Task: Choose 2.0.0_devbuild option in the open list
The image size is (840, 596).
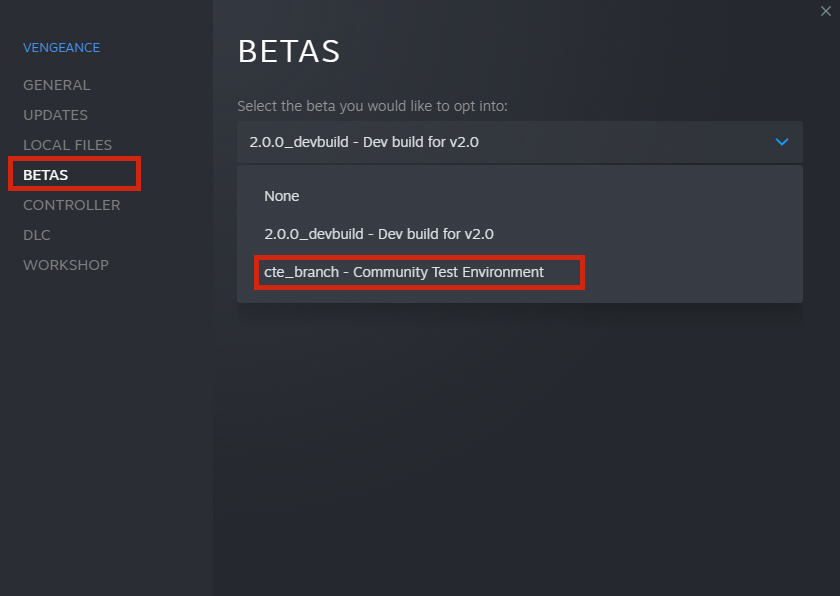Action: click(x=378, y=234)
